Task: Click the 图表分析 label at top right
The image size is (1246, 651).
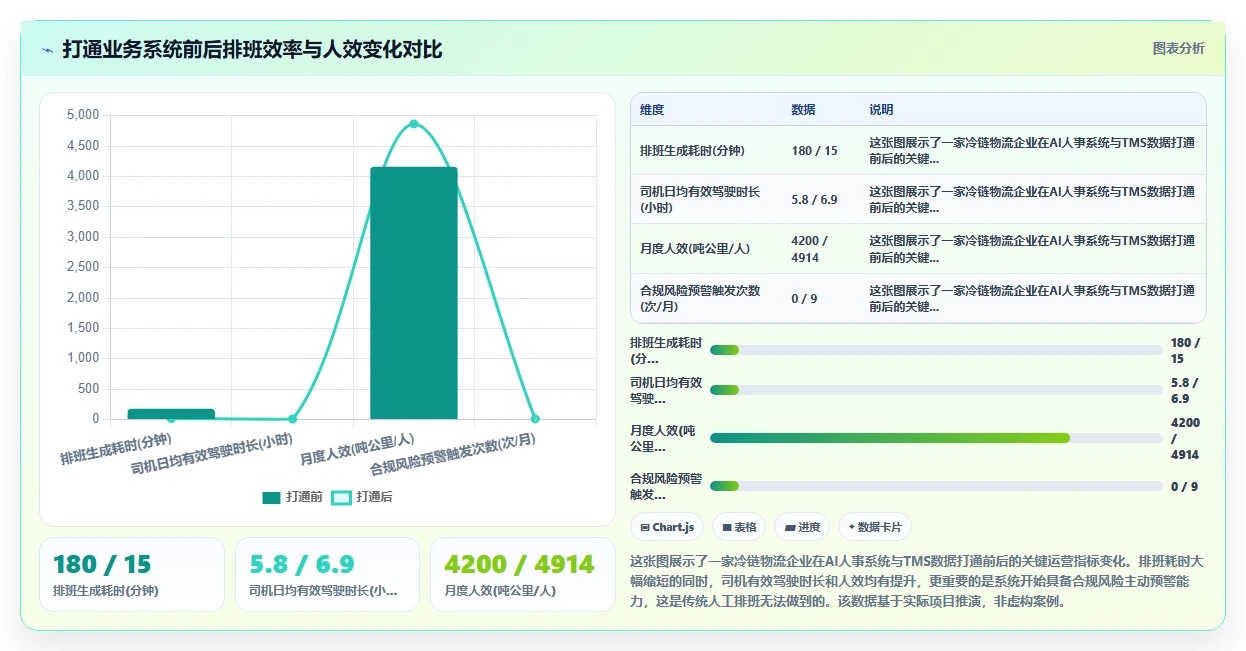Action: 1179,48
